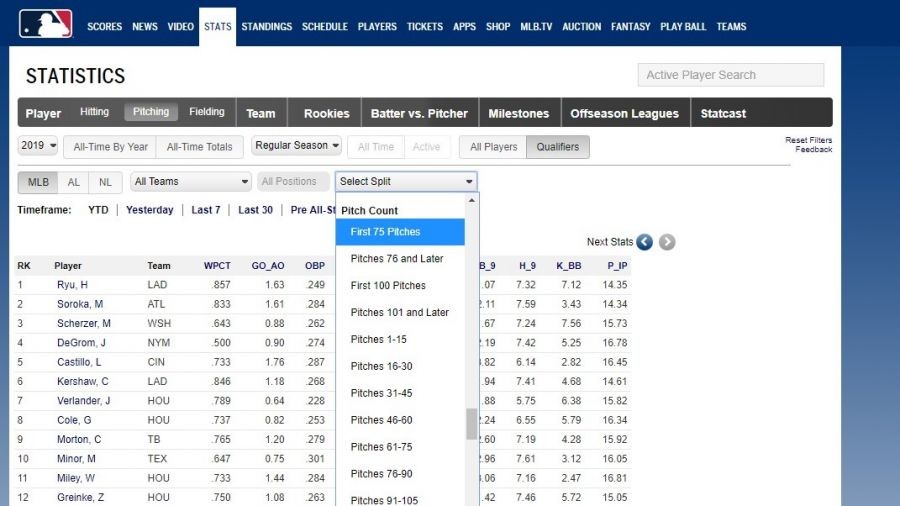This screenshot has width=900, height=506.
Task: Sort by K_BB column
Action: pyautogui.click(x=569, y=266)
